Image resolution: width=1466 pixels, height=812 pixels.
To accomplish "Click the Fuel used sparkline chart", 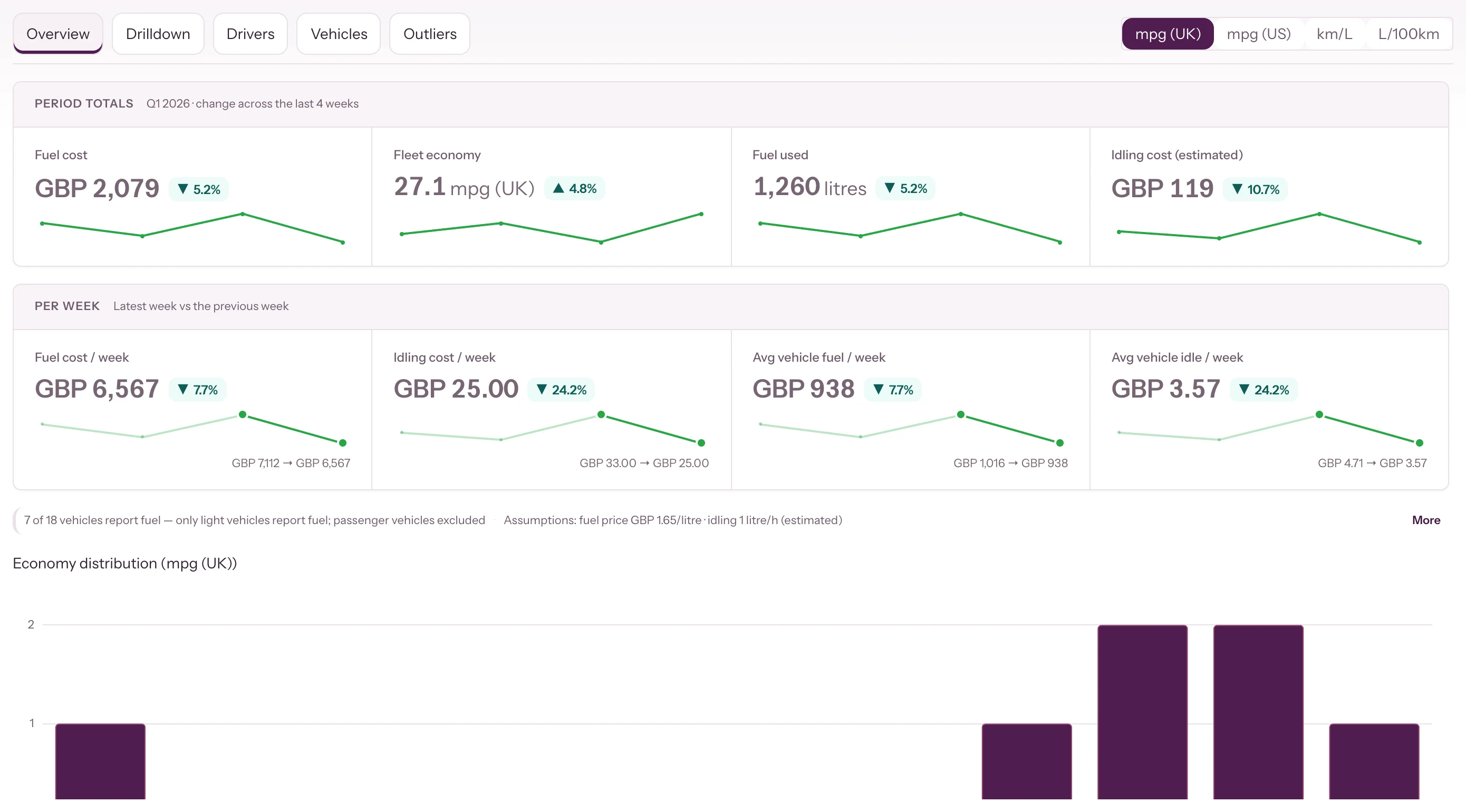I will point(910,228).
